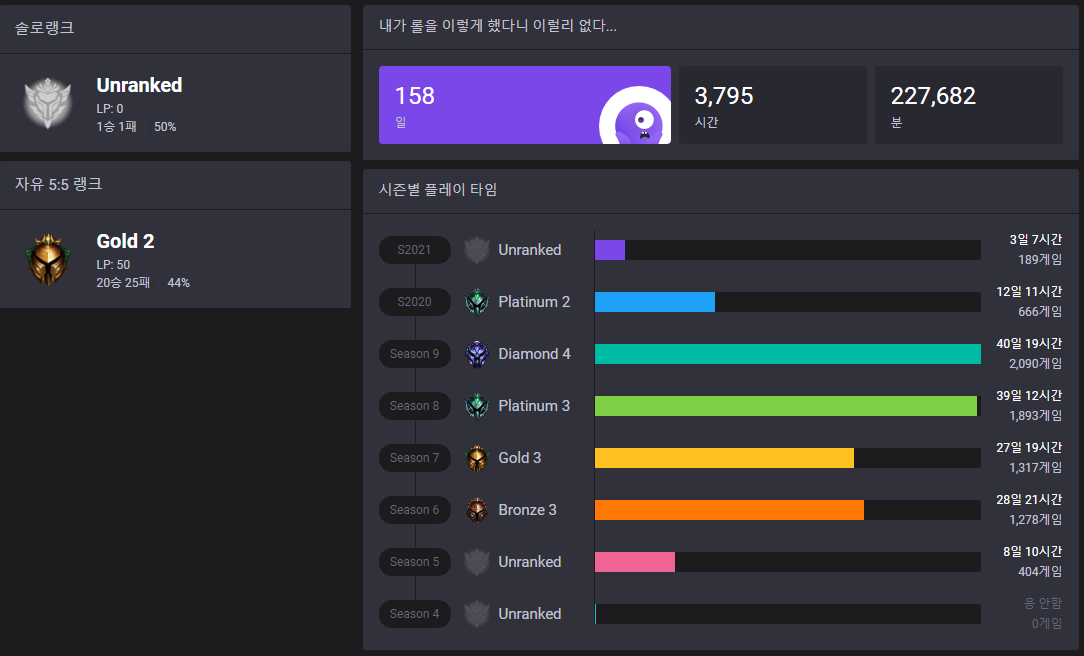Click the S2021 Unranked tier icon
The width and height of the screenshot is (1084, 656).
pyautogui.click(x=477, y=250)
